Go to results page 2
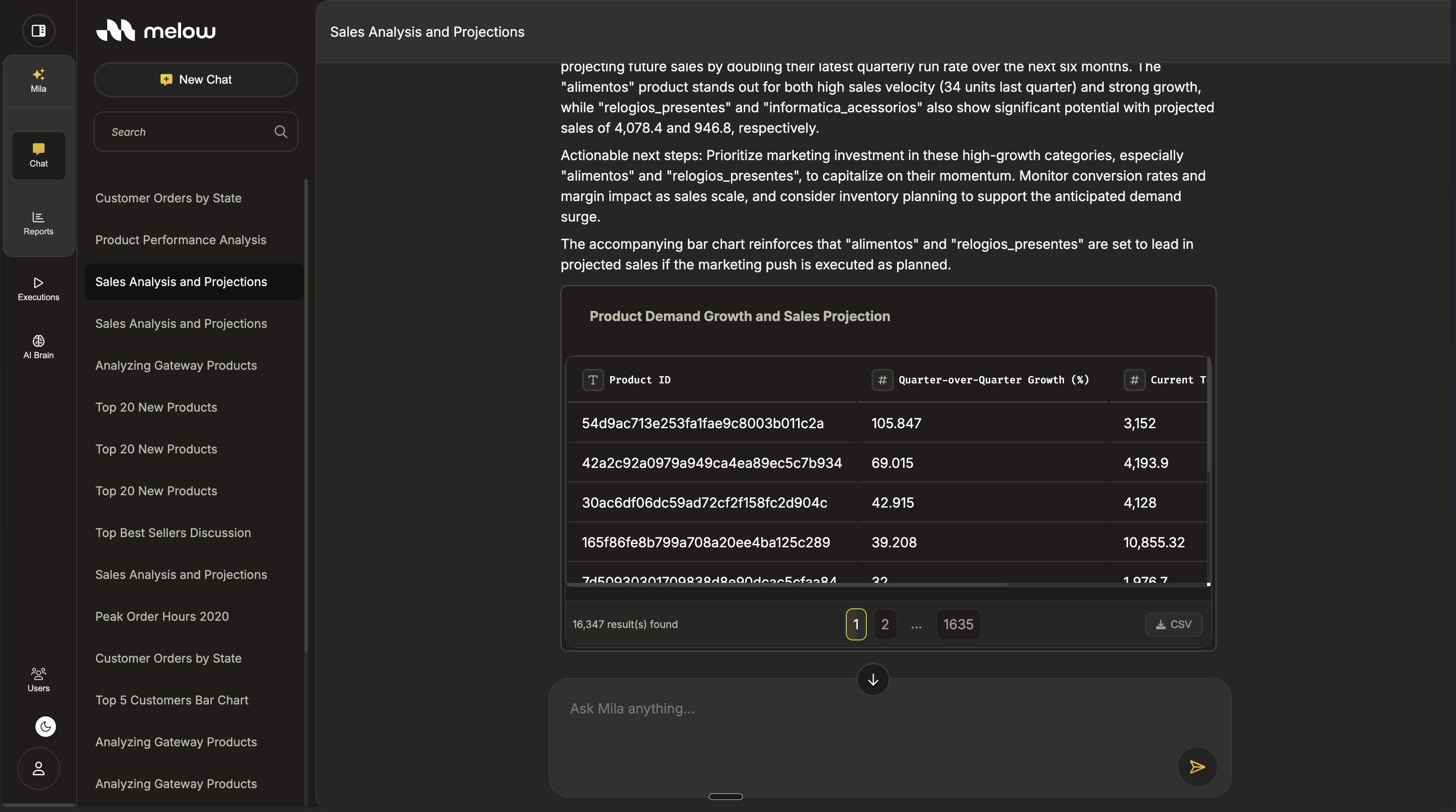Screen dimensions: 1456x812 pos(885,624)
